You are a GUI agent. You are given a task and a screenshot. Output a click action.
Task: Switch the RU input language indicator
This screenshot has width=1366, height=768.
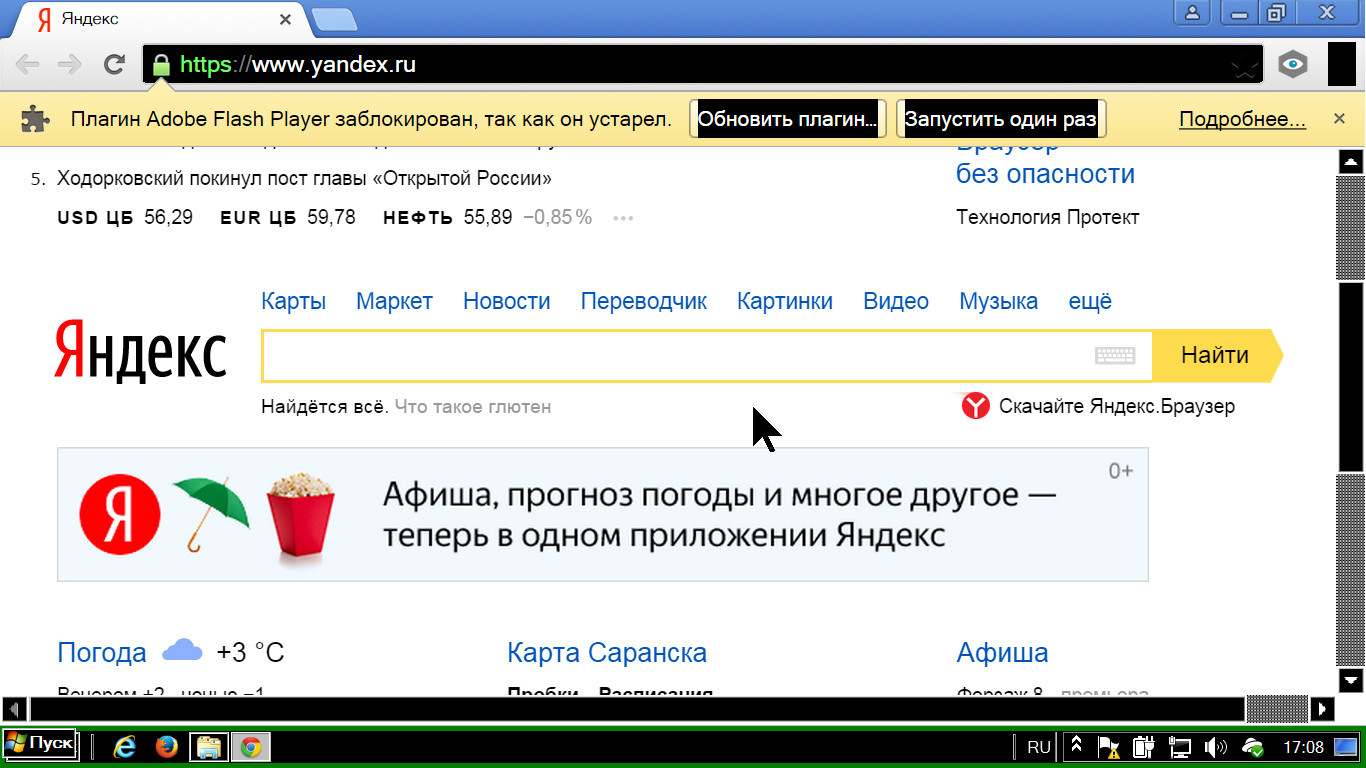tap(1039, 747)
